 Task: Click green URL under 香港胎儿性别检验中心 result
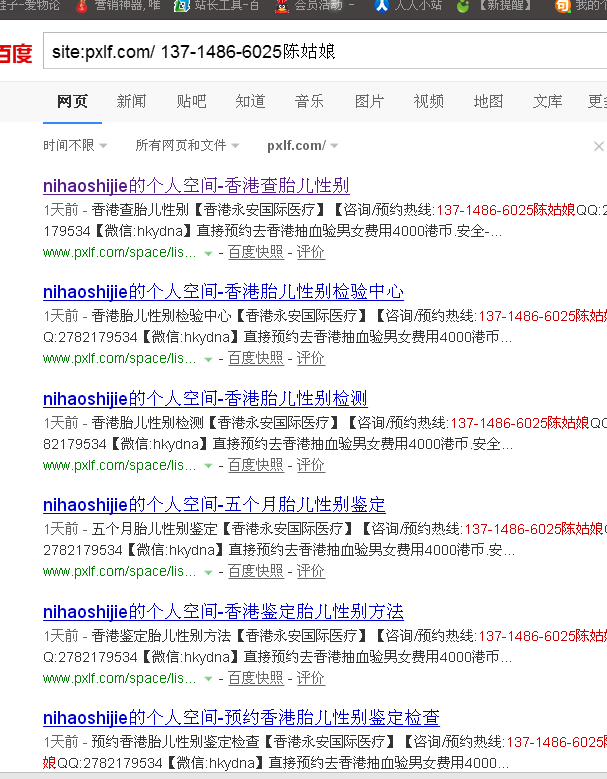(x=119, y=358)
